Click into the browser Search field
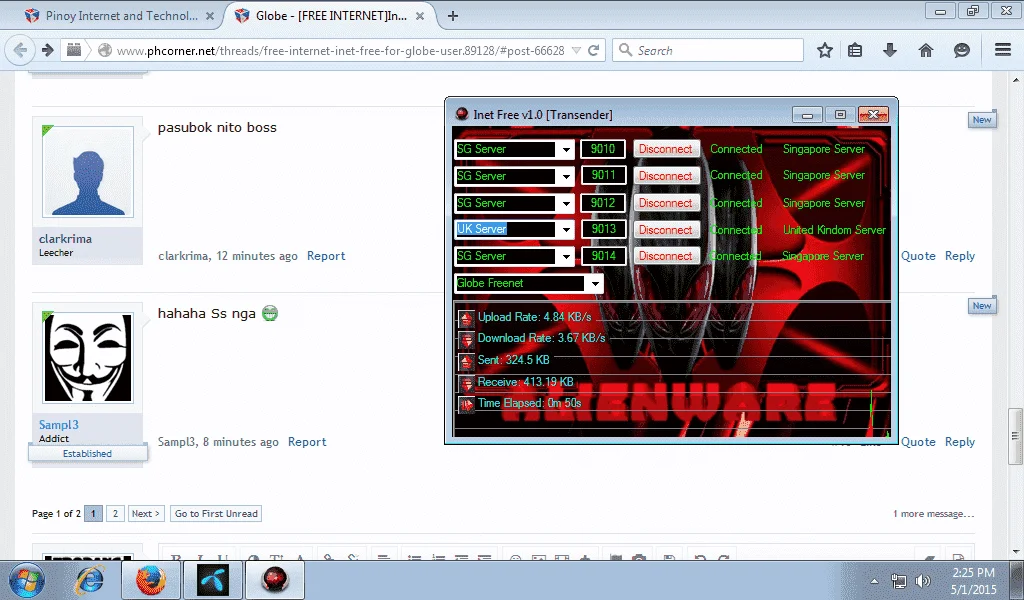 (708, 50)
